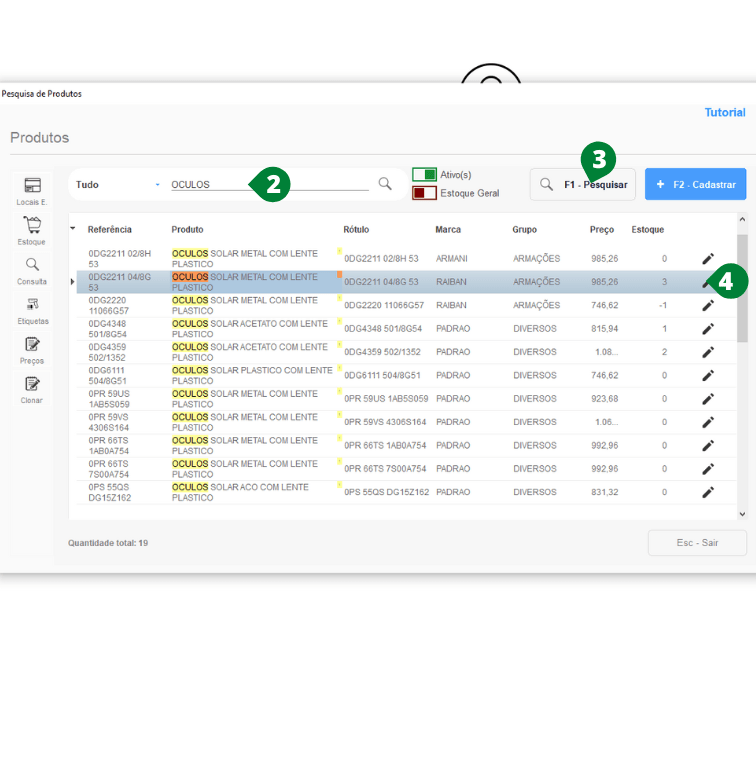Open the Clonar icon in sidebar

32,389
